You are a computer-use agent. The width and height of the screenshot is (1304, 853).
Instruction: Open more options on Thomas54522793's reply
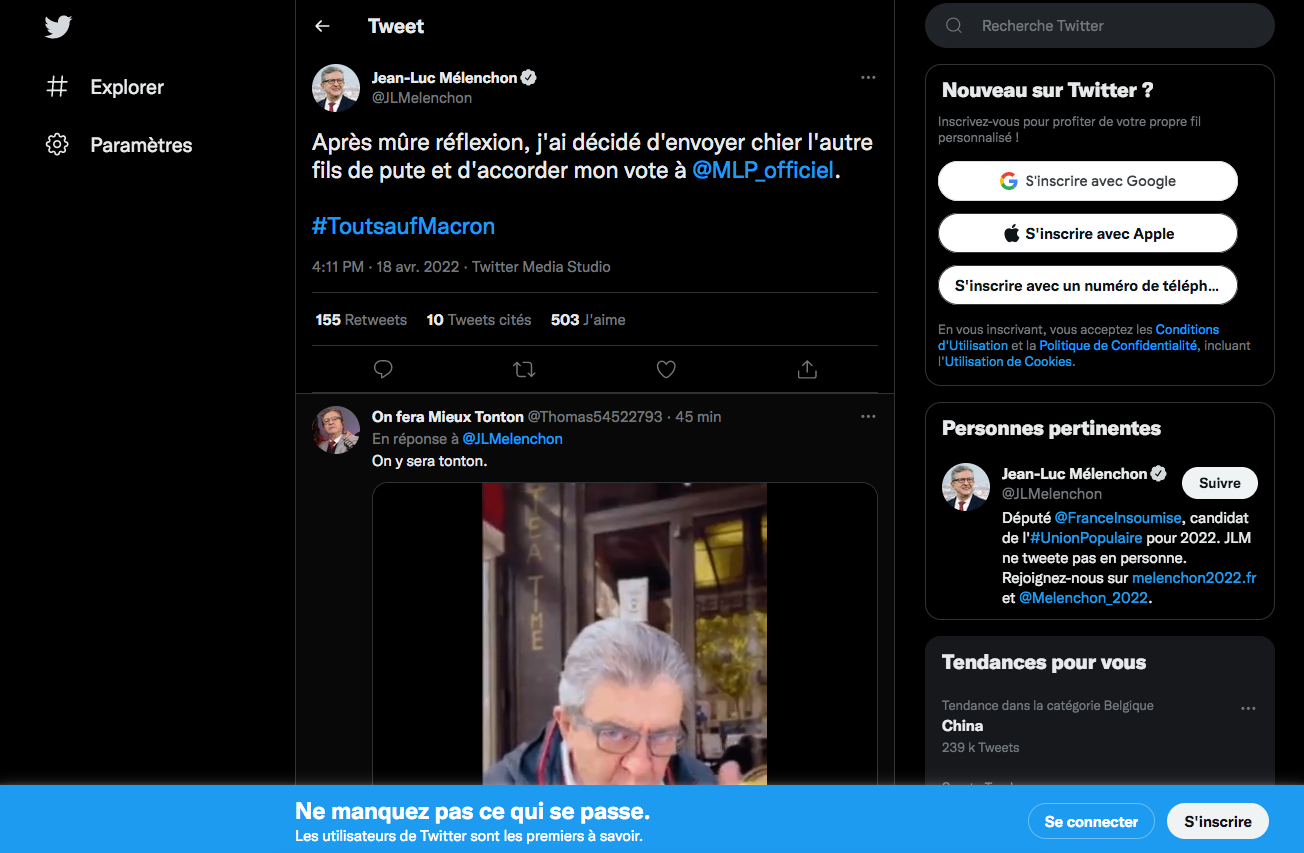pyautogui.click(x=867, y=417)
